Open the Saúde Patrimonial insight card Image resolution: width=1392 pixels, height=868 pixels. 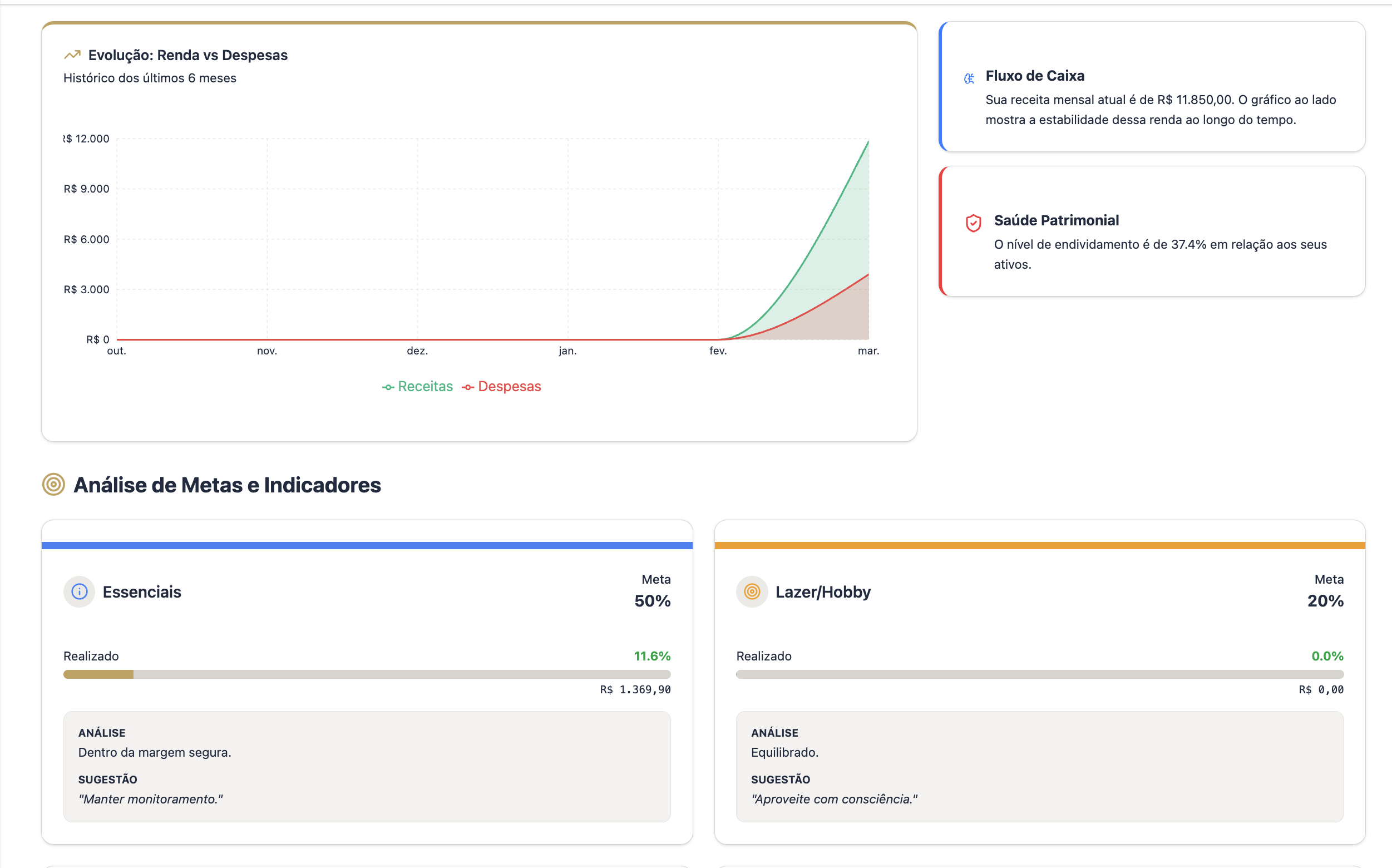(1152, 231)
